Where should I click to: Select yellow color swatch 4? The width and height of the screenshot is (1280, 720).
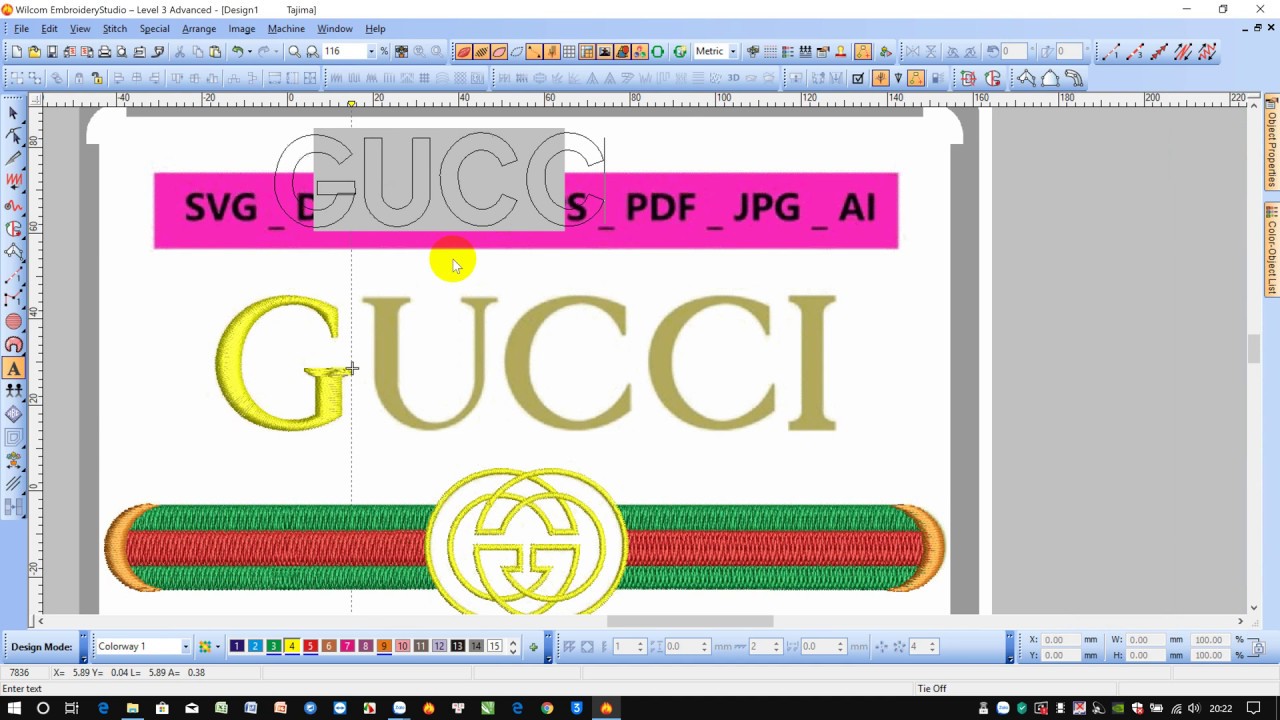(x=292, y=647)
